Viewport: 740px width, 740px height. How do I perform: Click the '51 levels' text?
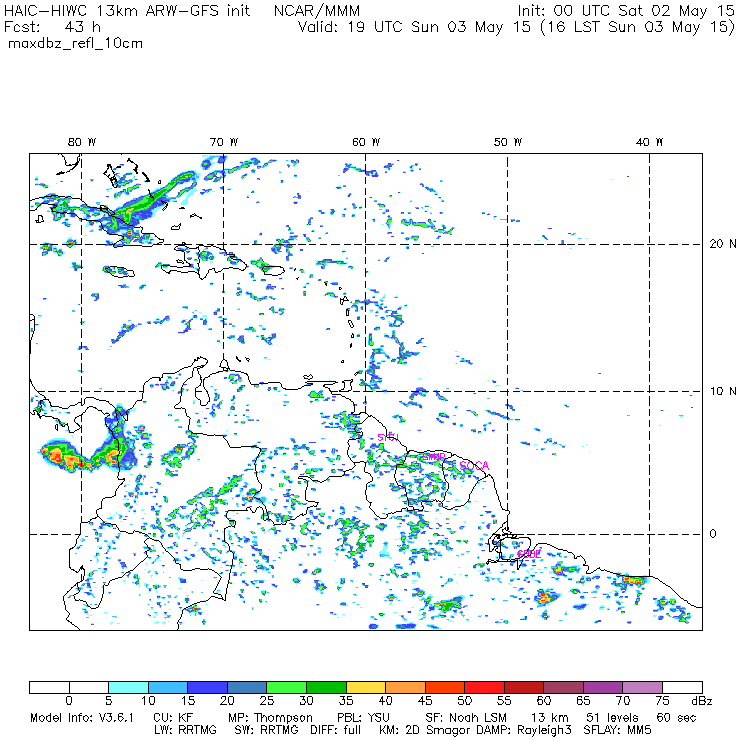(x=612, y=718)
